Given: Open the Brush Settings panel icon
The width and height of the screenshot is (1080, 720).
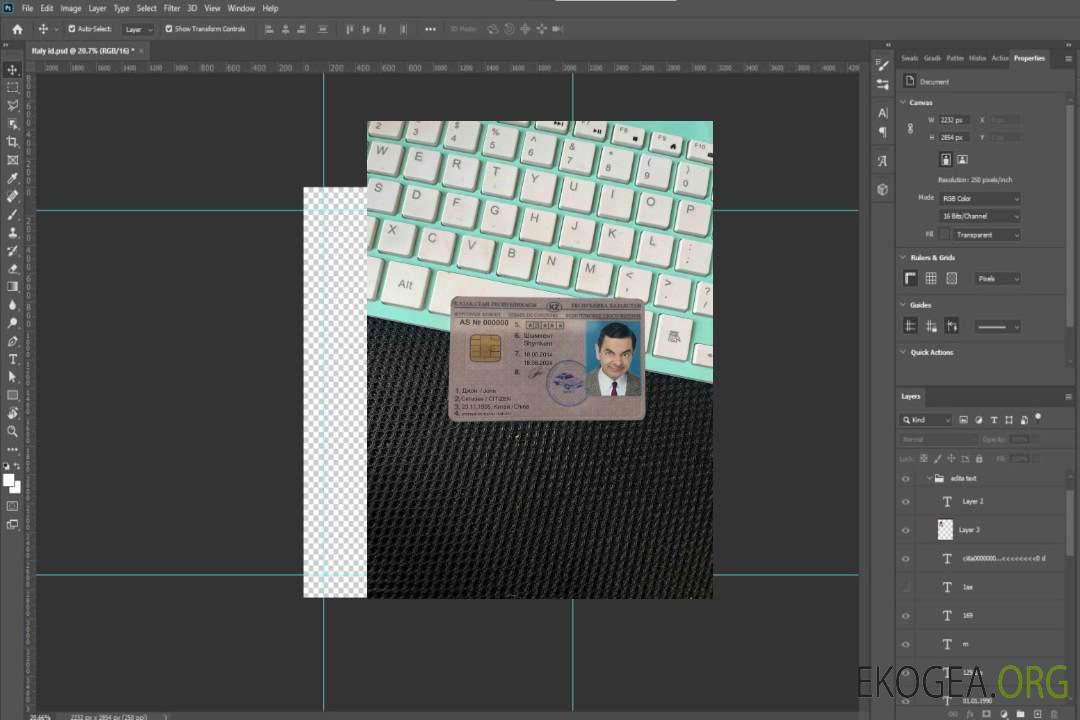Looking at the screenshot, I should point(882,65).
